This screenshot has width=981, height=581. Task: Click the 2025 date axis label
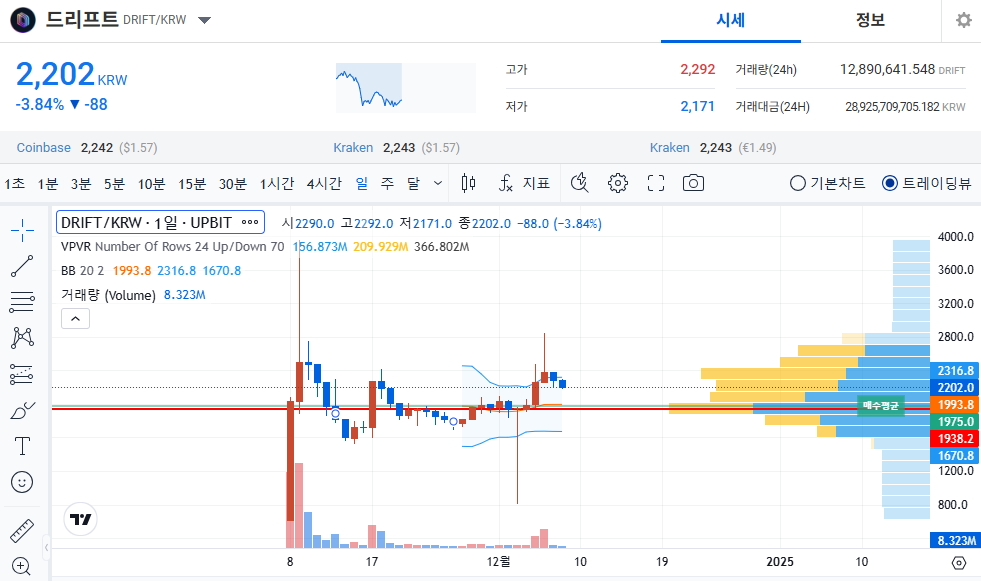(x=780, y=562)
